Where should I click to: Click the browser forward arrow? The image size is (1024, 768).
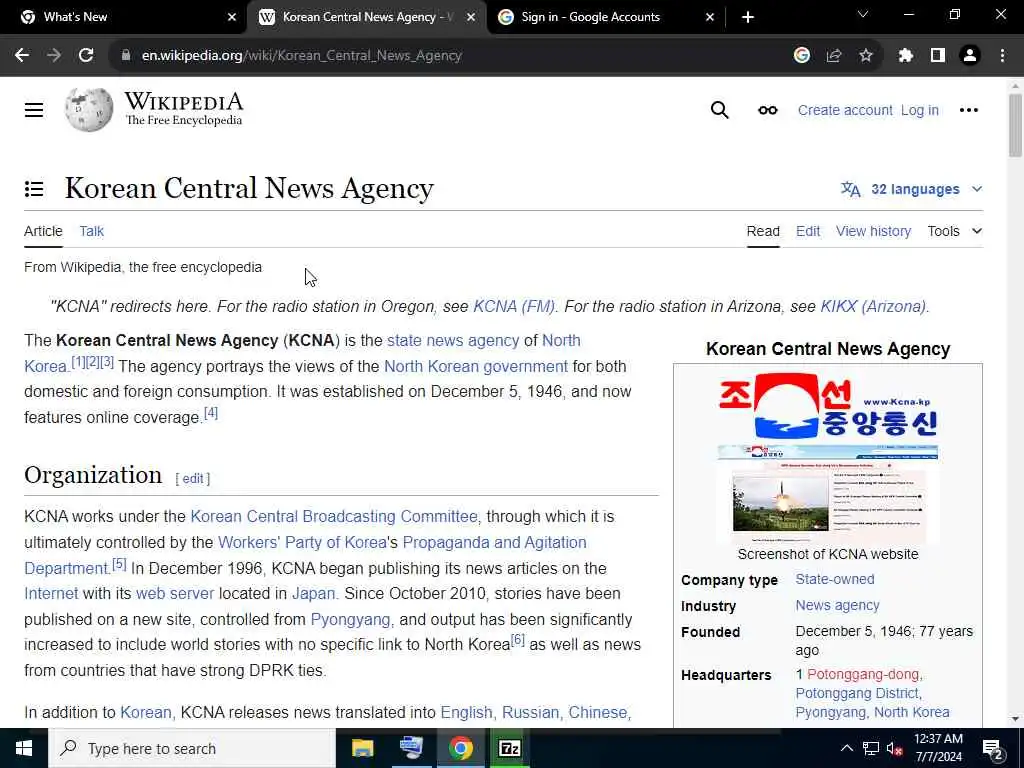click(54, 56)
